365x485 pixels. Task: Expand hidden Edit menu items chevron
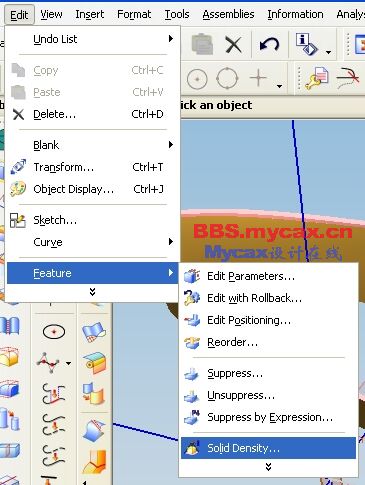tap(92, 292)
